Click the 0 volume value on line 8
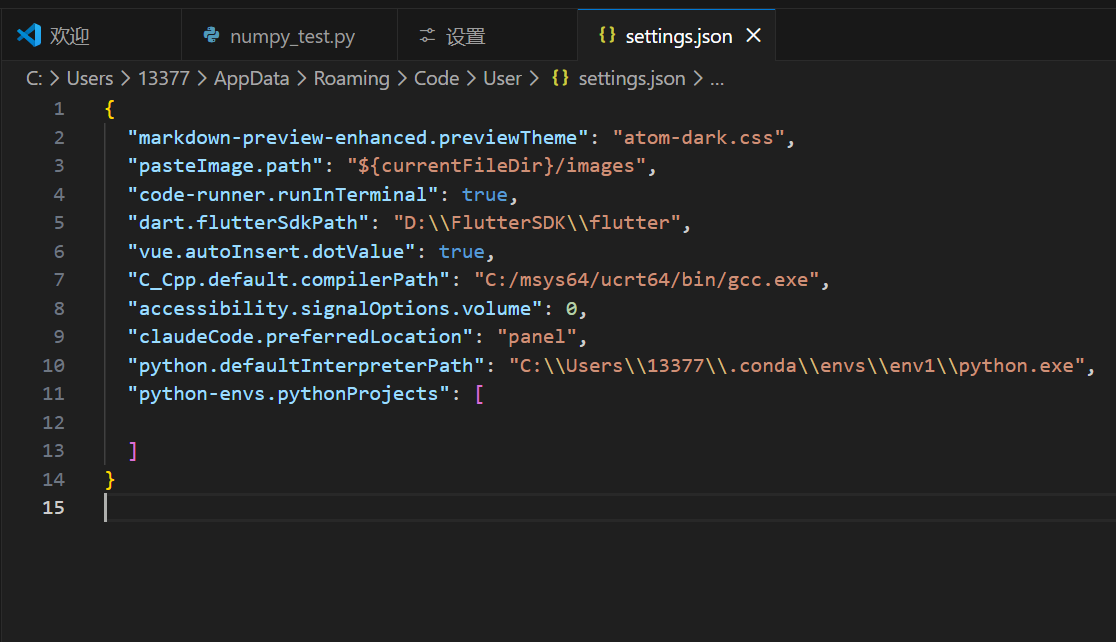Viewport: 1116px width, 642px height. 571,308
